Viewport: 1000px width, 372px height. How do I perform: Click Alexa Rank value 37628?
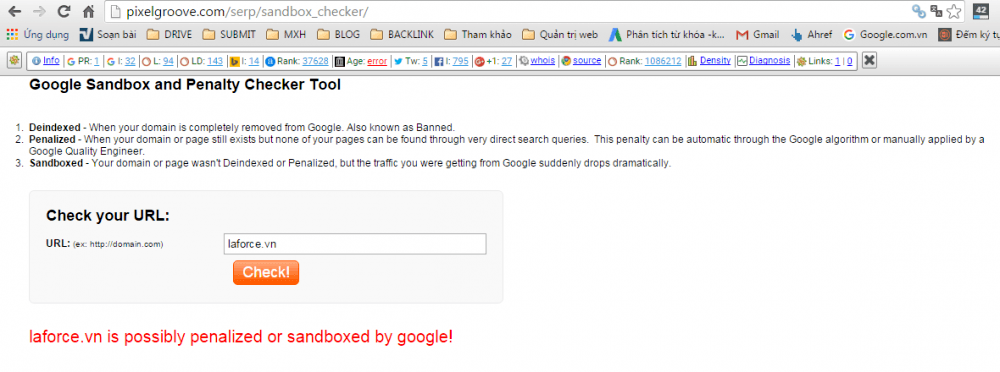[316, 61]
